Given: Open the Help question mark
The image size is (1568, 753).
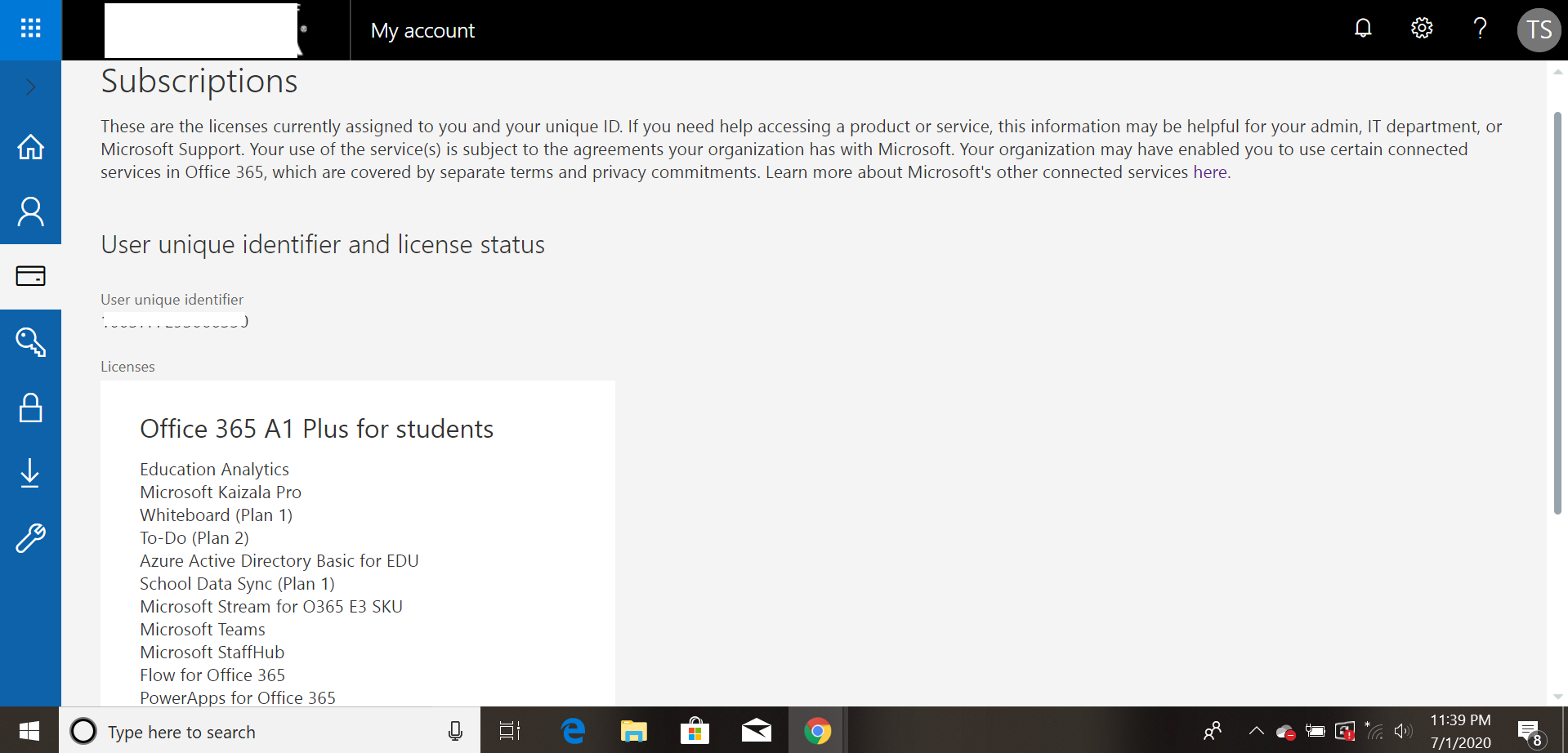Looking at the screenshot, I should point(1480,29).
